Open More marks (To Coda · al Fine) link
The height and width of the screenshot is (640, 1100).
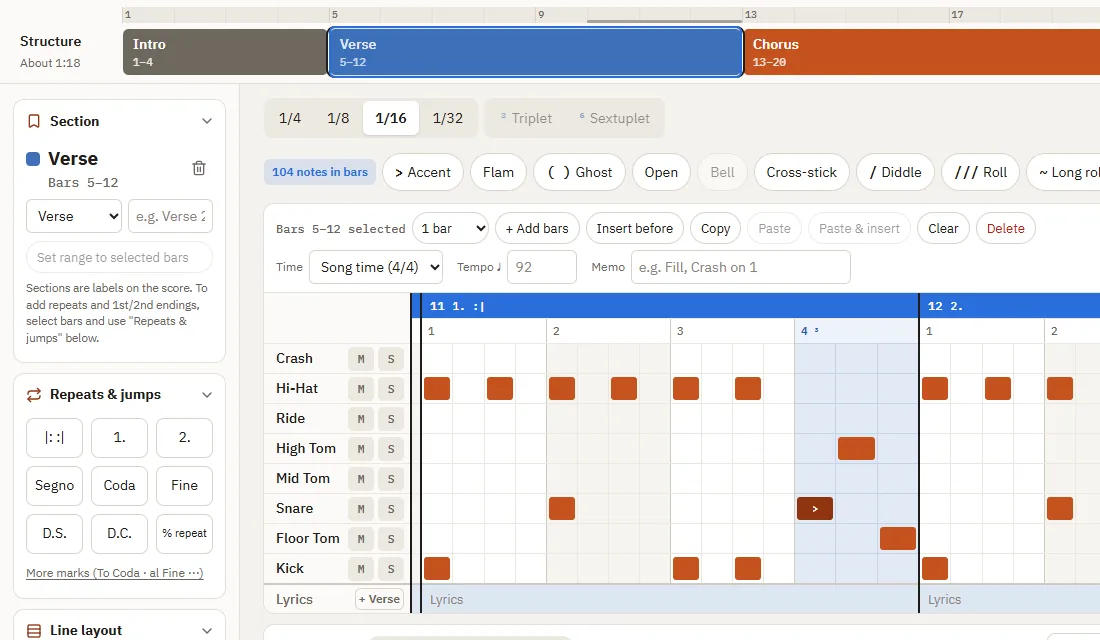[114, 573]
